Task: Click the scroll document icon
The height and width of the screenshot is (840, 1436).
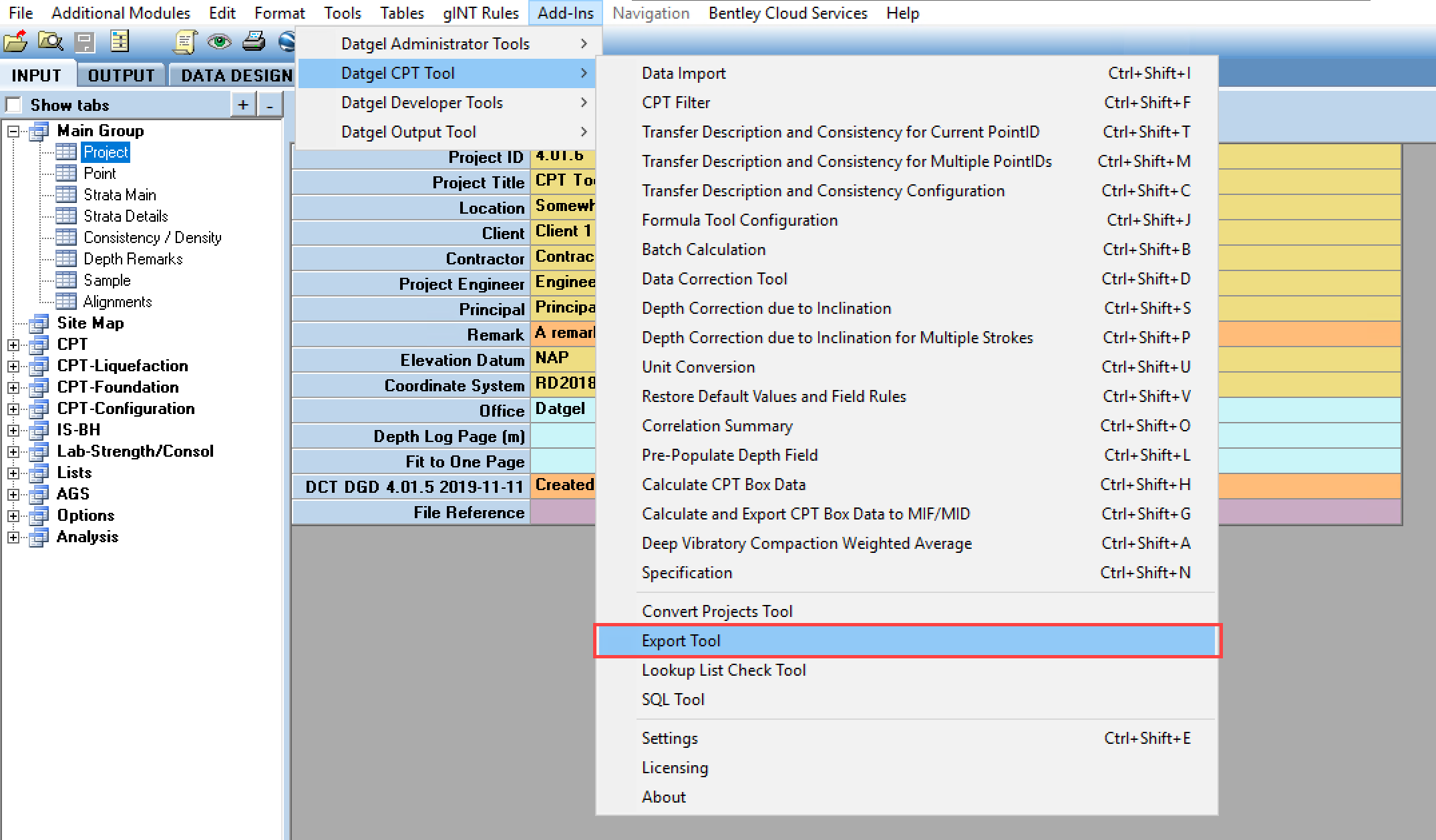Action: tap(184, 42)
